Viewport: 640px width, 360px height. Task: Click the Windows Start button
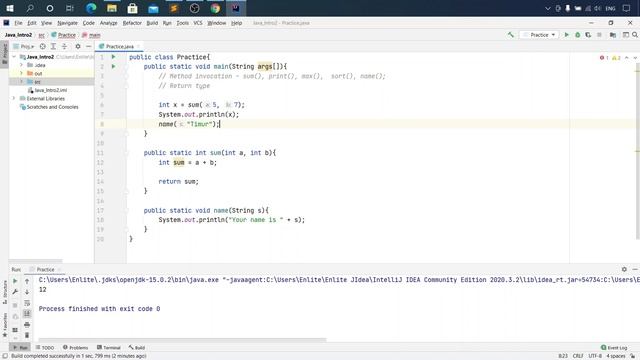coord(10,8)
